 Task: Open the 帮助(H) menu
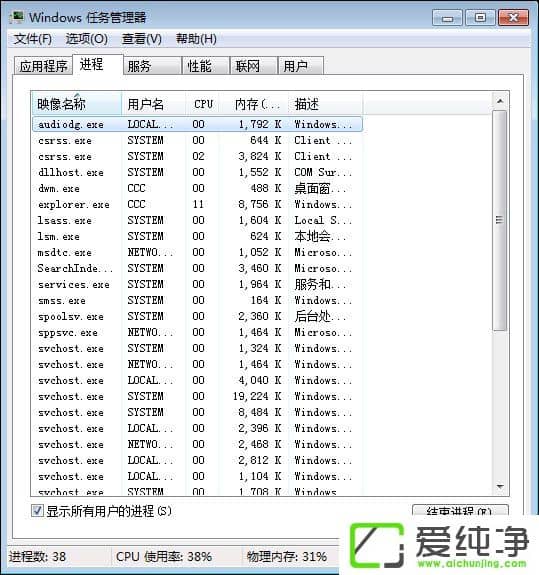[196, 39]
